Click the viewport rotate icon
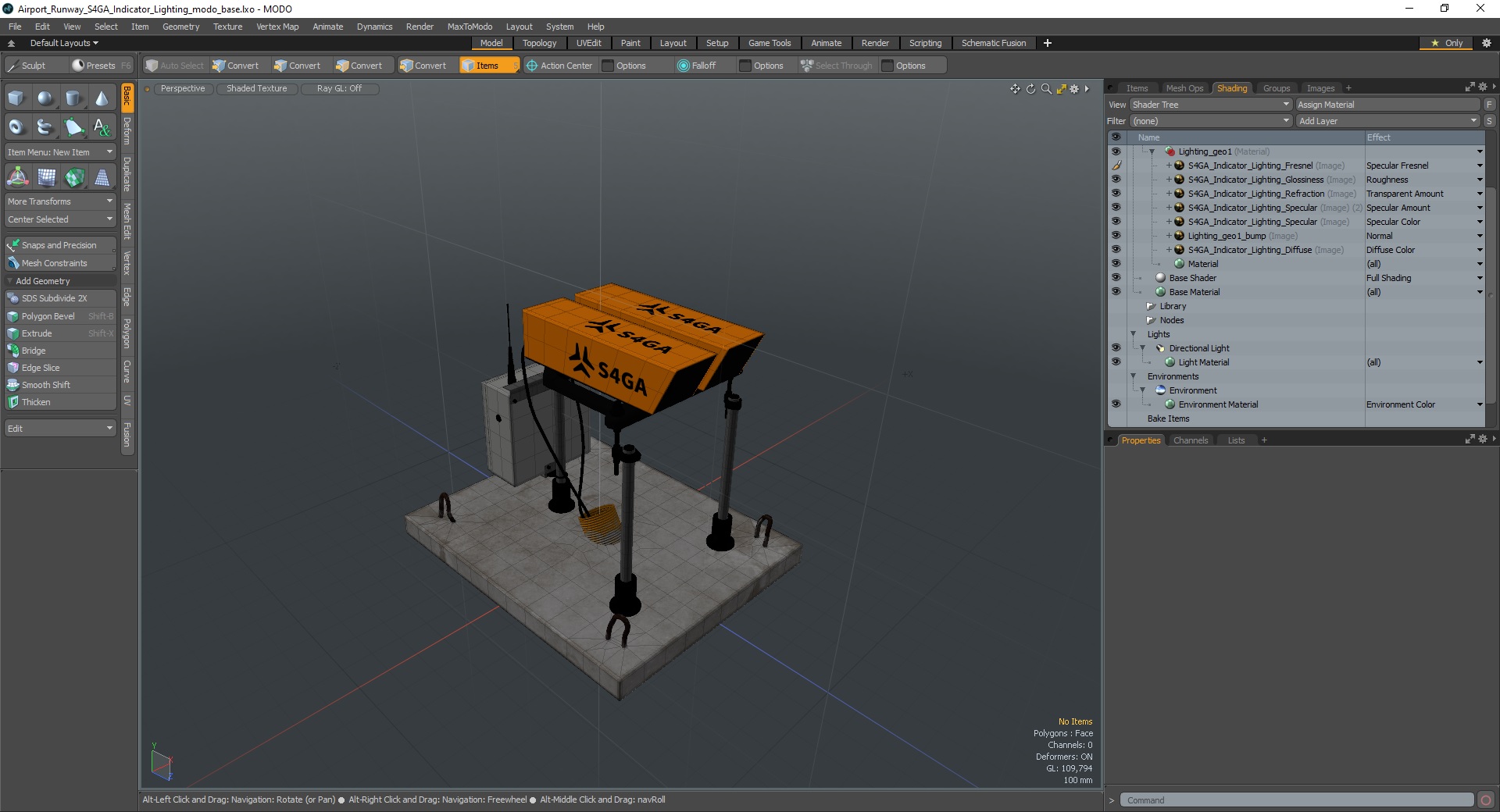 (1030, 89)
